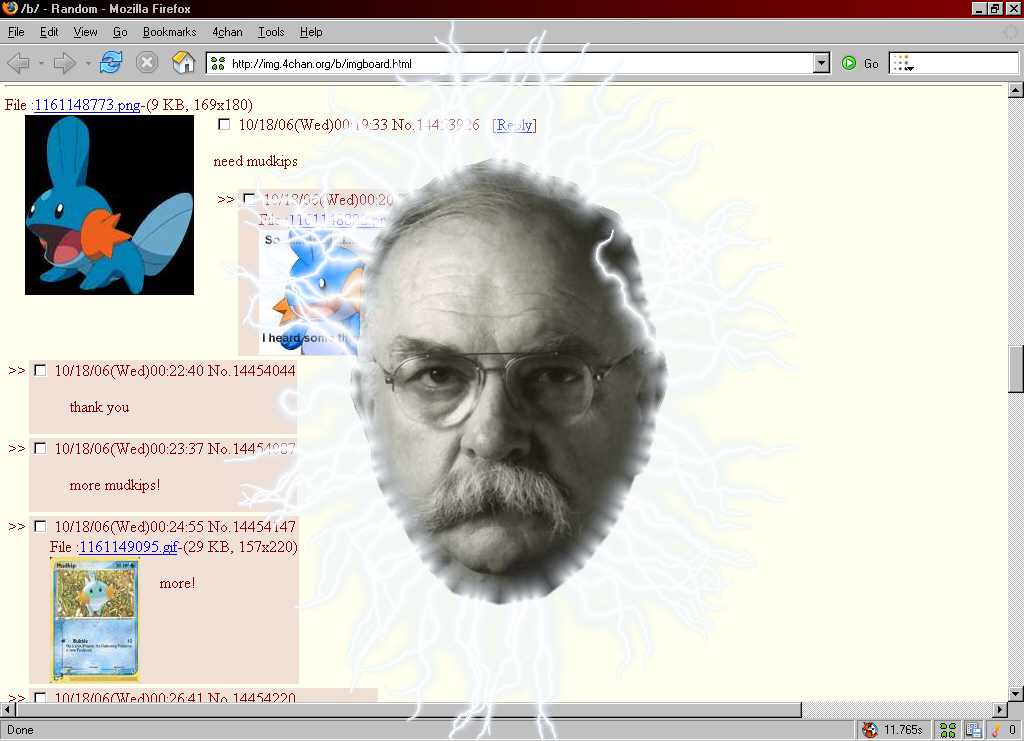Expand the address bar URL history dropdown
1024x741 pixels.
pyautogui.click(x=822, y=63)
